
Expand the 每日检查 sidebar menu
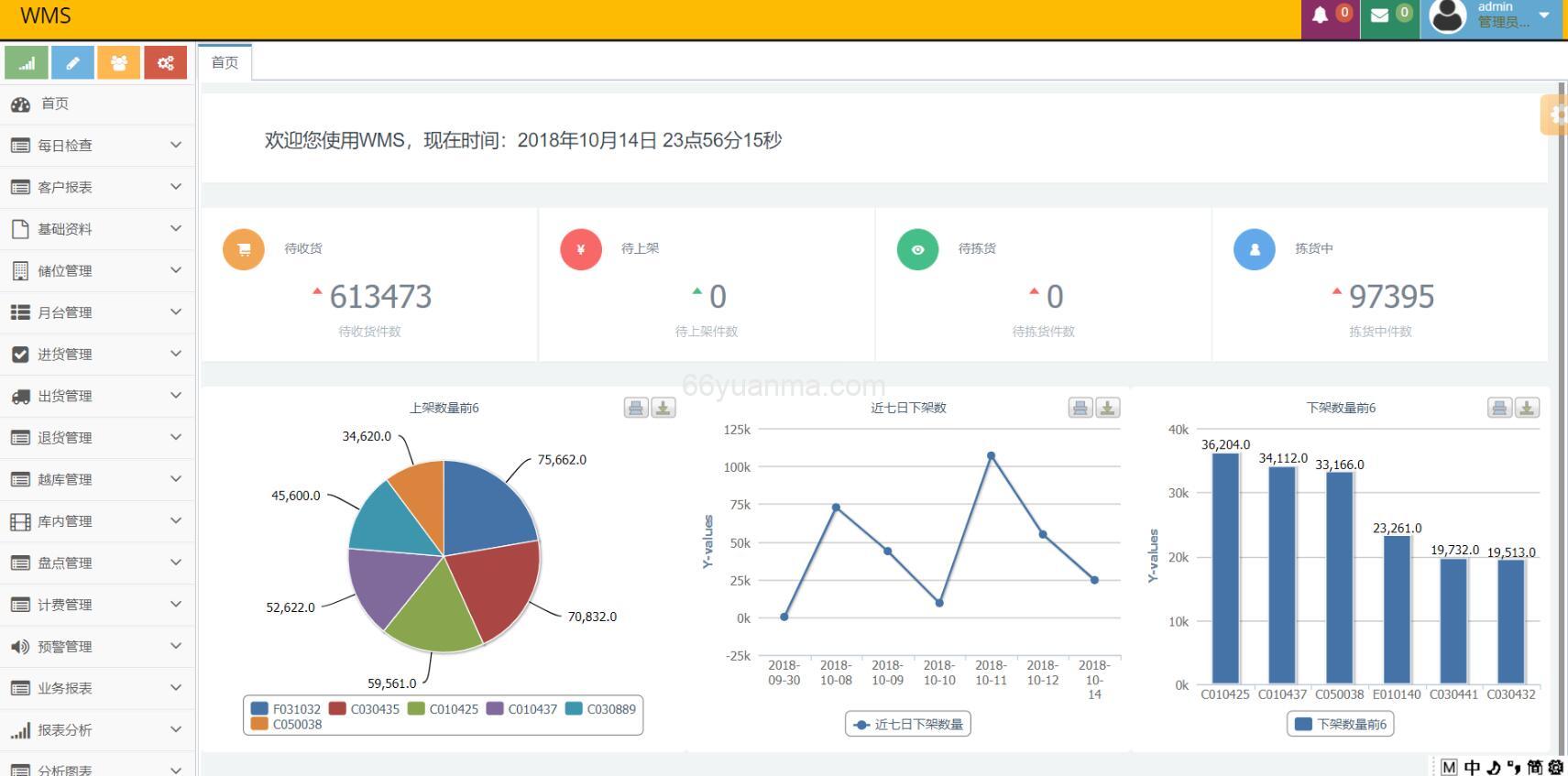point(97,146)
